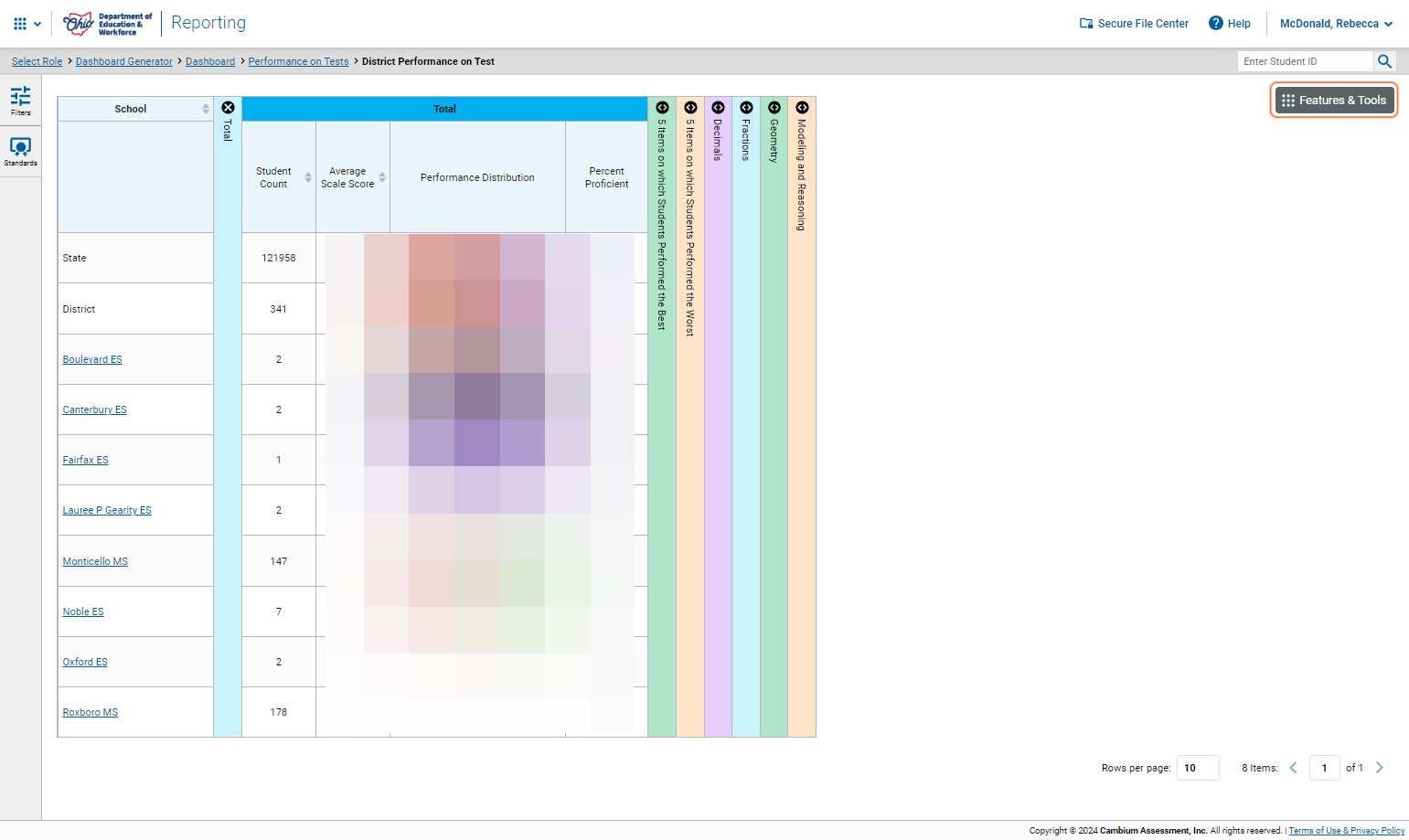The image size is (1409, 840).
Task: Open the apps grid menu
Action: 27,24
